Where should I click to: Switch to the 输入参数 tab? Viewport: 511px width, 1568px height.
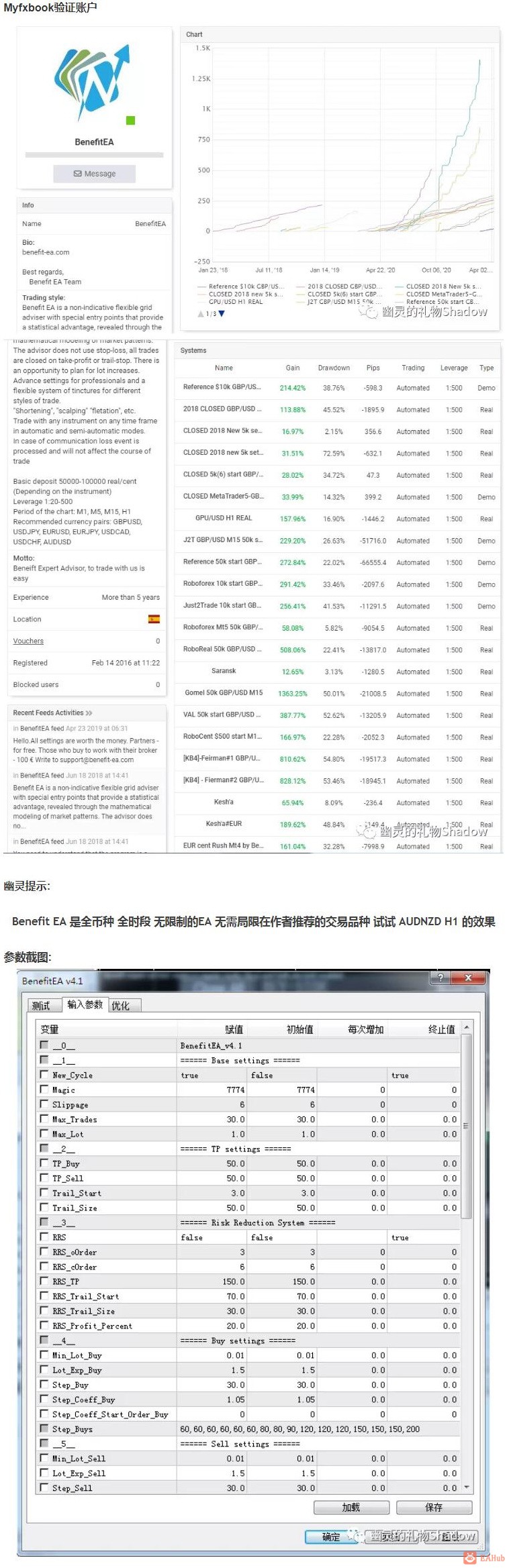click(85, 1004)
